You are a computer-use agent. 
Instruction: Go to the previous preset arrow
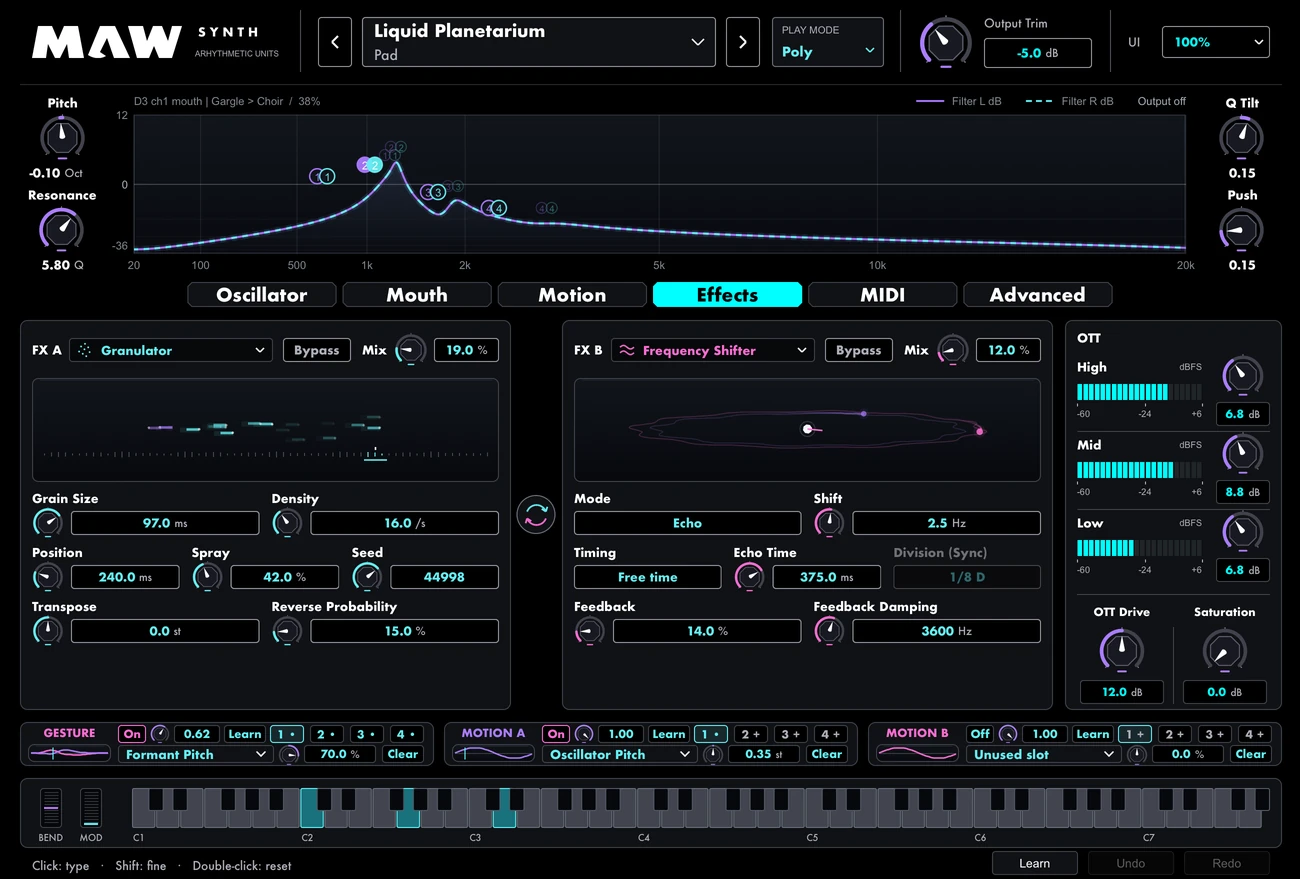click(x=335, y=42)
